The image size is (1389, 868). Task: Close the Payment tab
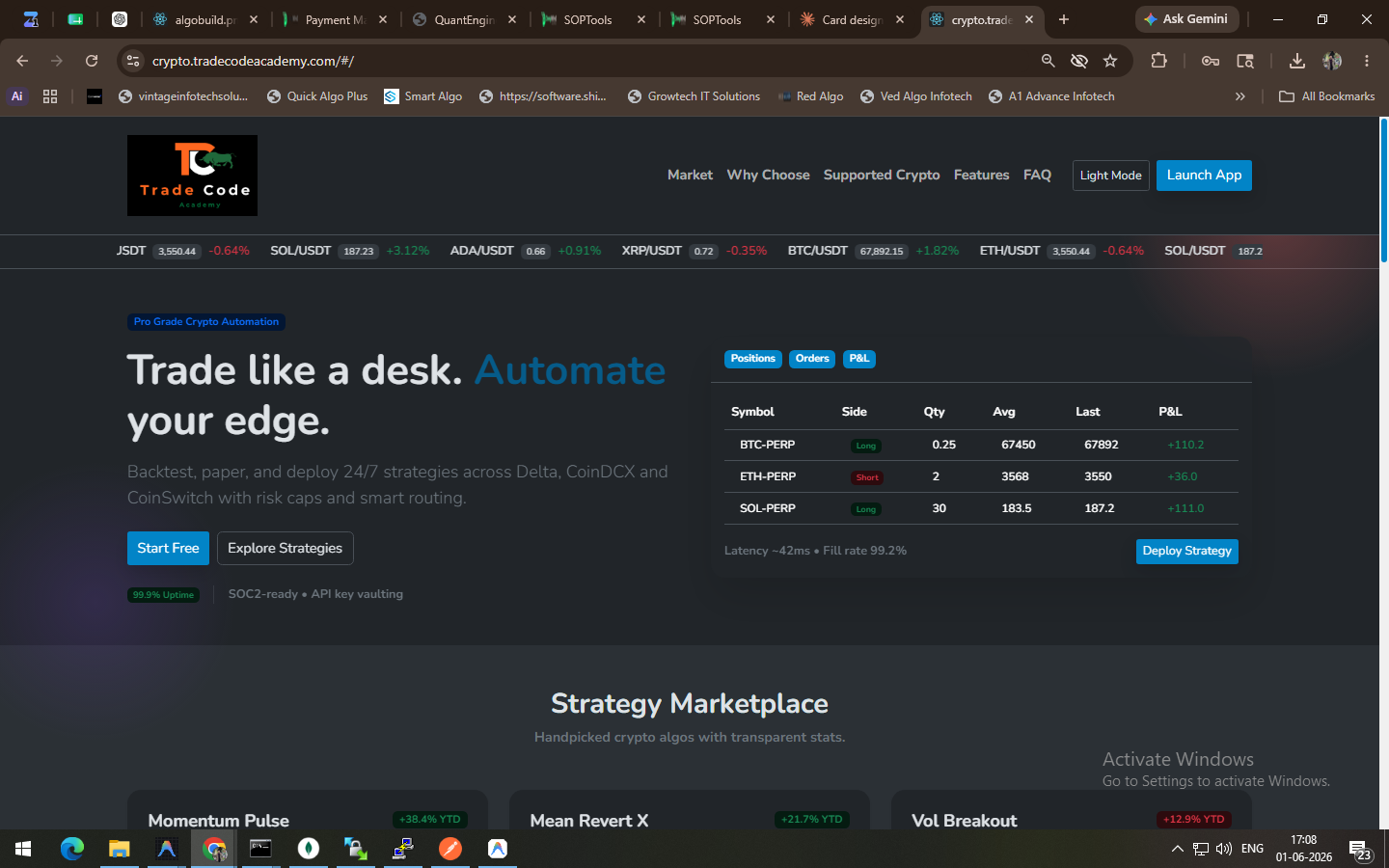pos(383,19)
